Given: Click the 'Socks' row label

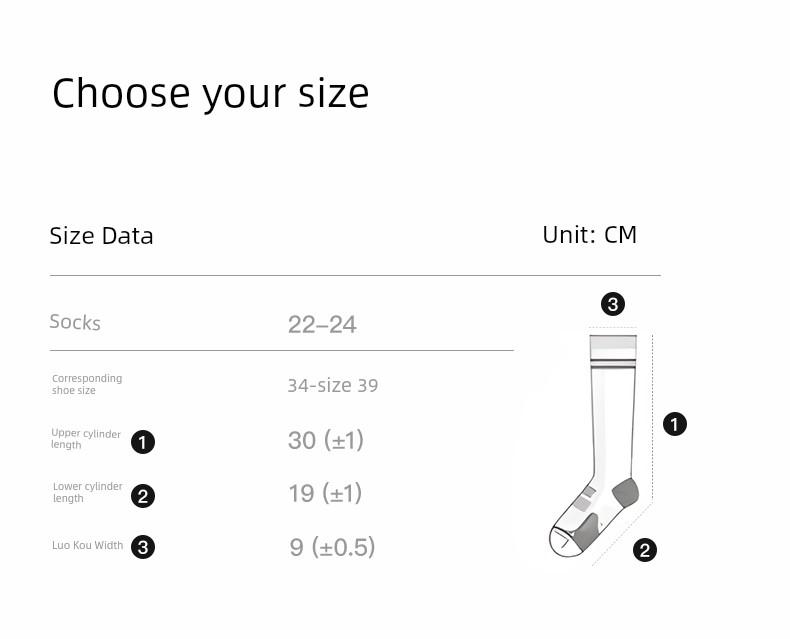Looking at the screenshot, I should tap(75, 322).
